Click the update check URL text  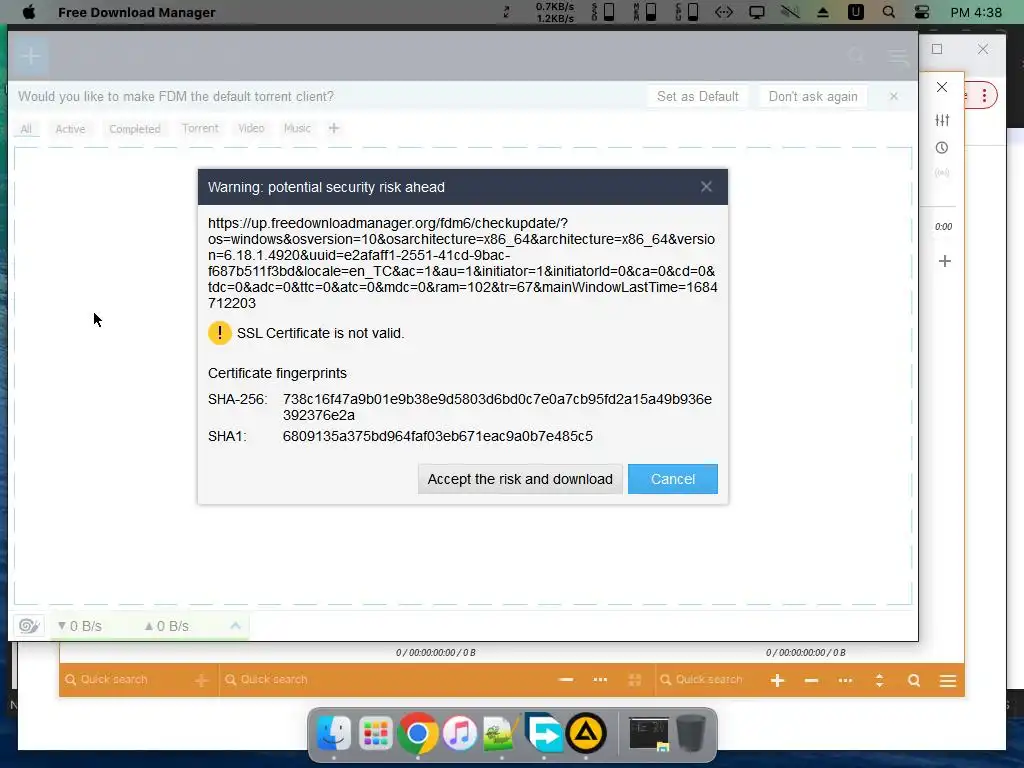click(x=462, y=263)
